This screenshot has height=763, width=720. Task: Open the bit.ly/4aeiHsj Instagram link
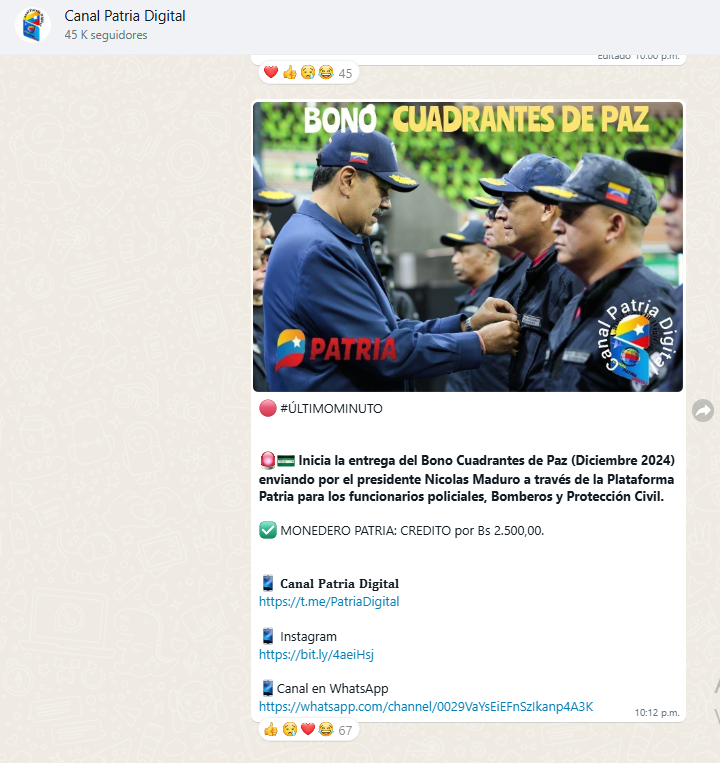click(316, 654)
